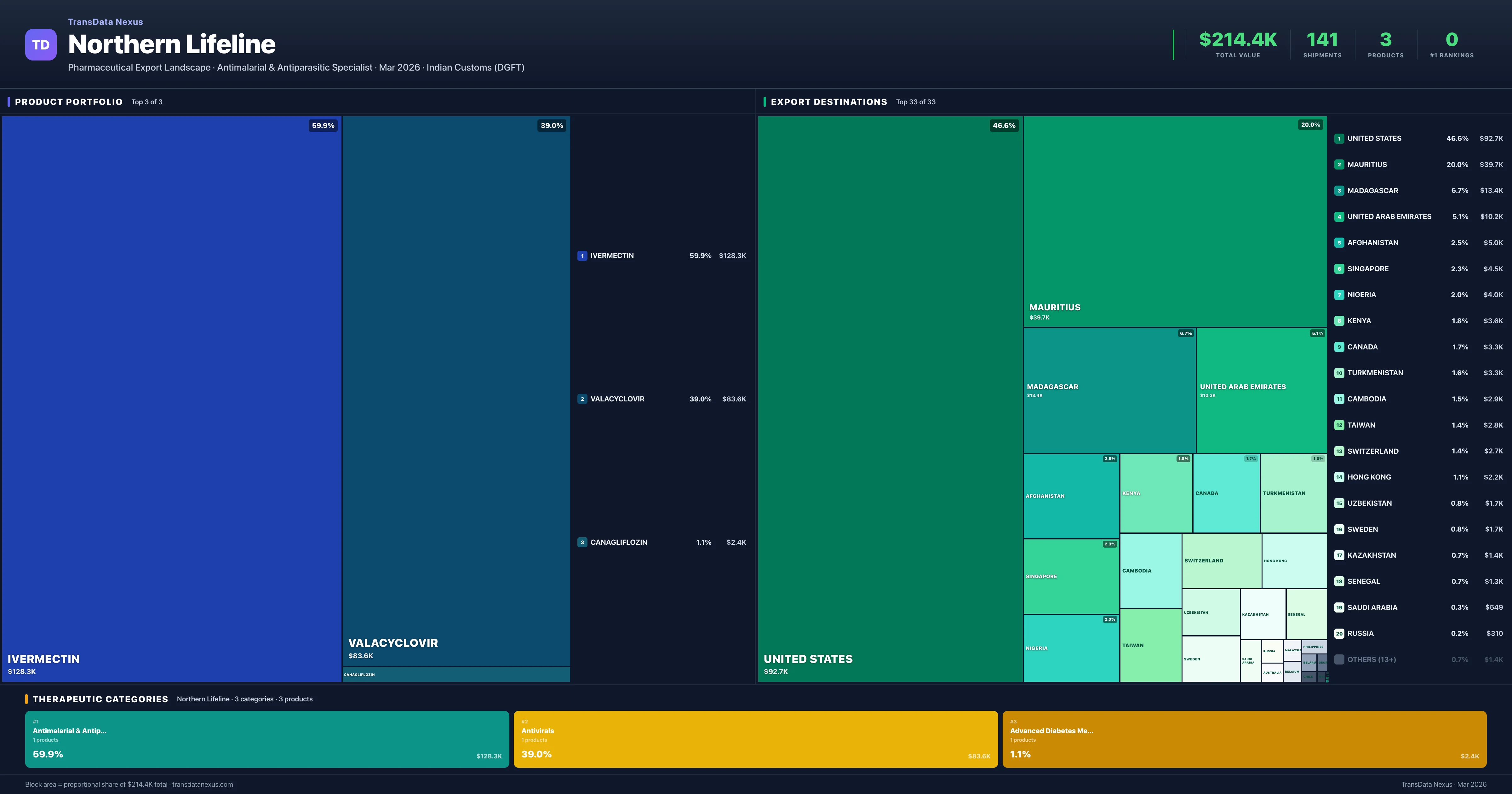
Task: Click rank 2 badge beside Mauritius
Action: (x=1339, y=164)
